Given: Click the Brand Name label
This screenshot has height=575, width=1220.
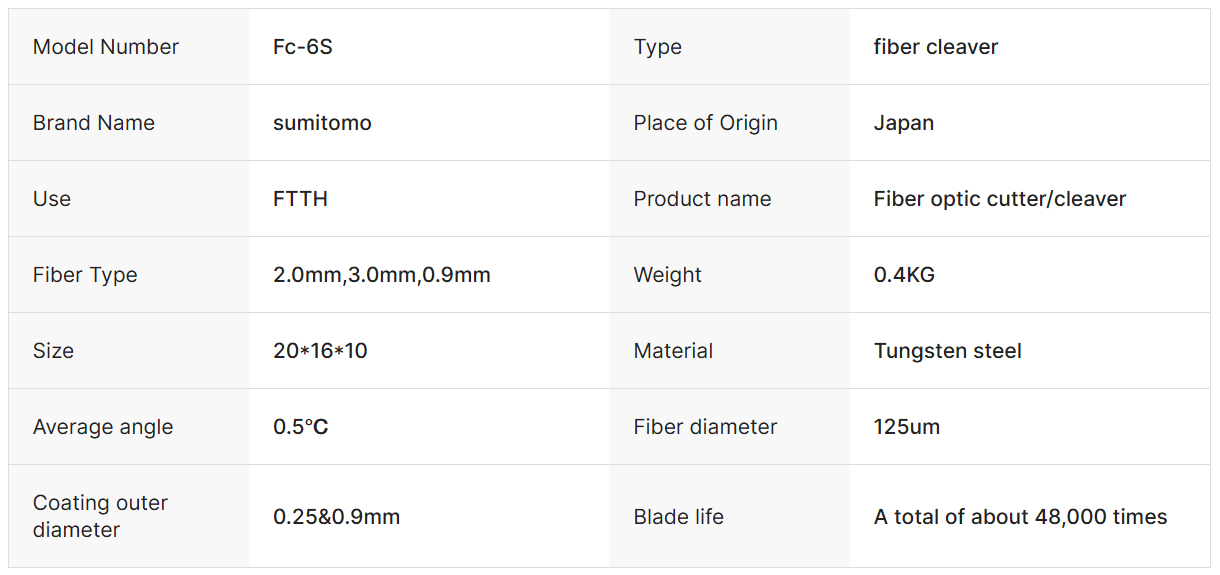Looking at the screenshot, I should pos(94,123).
